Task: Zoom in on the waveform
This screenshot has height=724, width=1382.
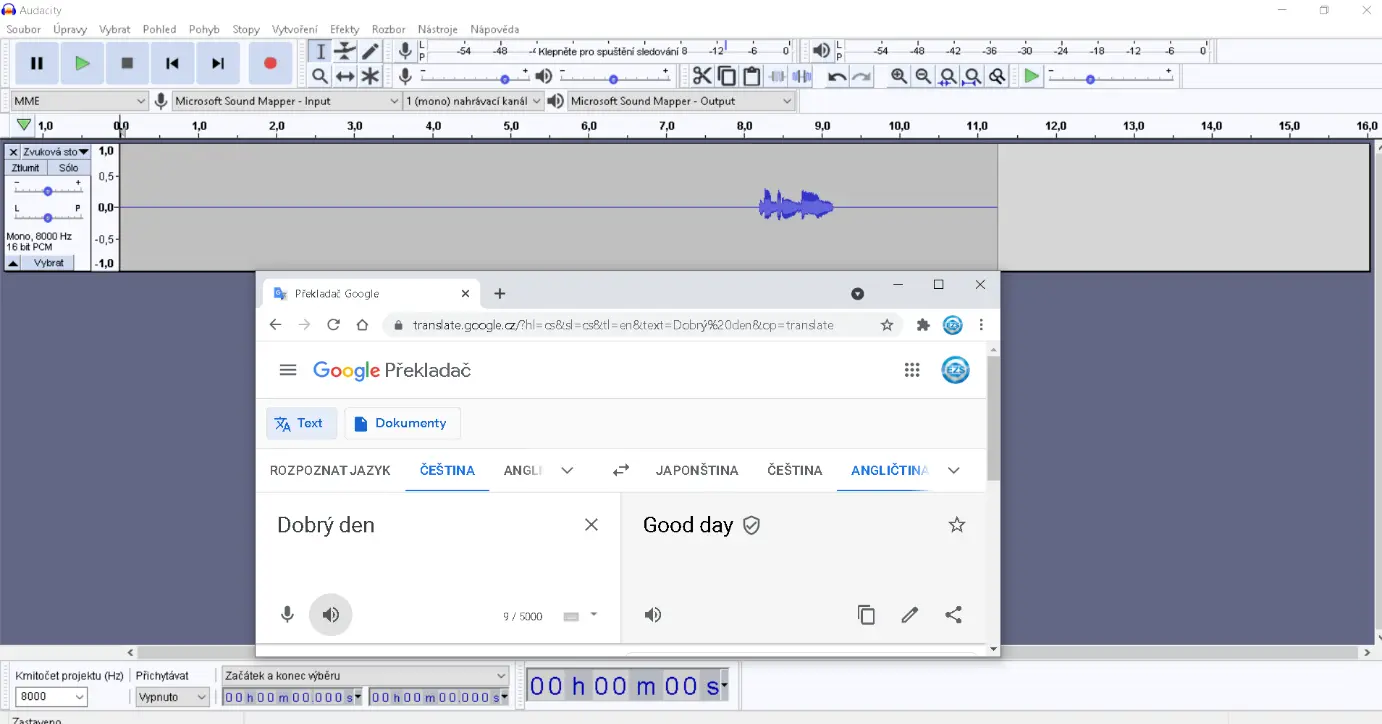Action: (899, 76)
